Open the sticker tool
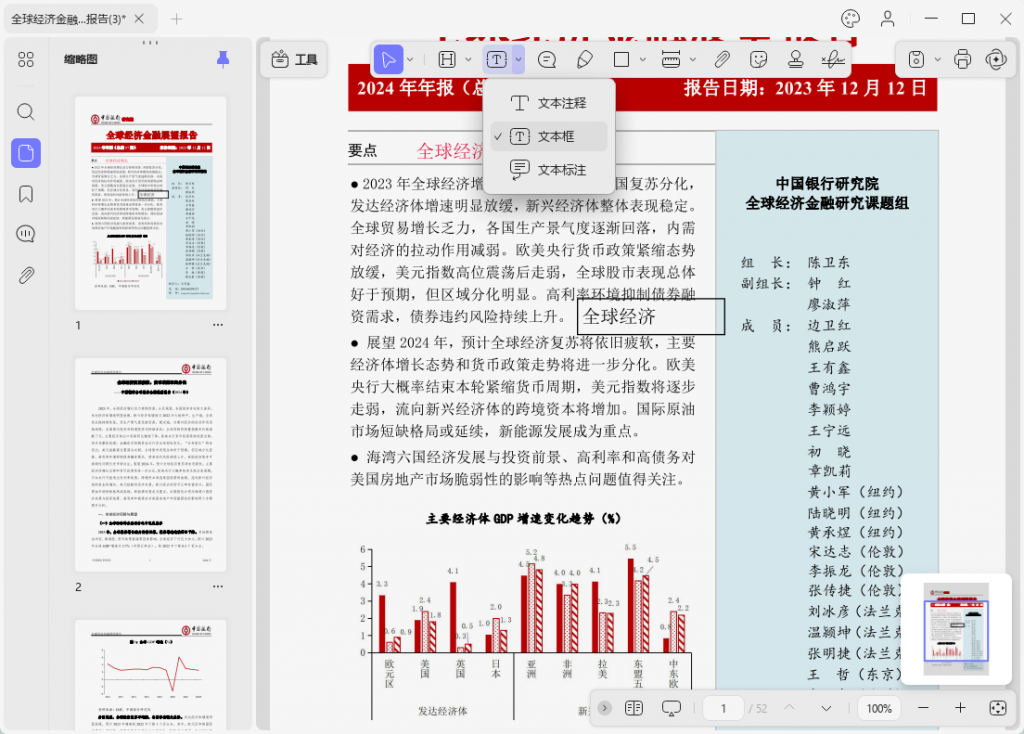Image resolution: width=1024 pixels, height=734 pixels. tap(758, 60)
